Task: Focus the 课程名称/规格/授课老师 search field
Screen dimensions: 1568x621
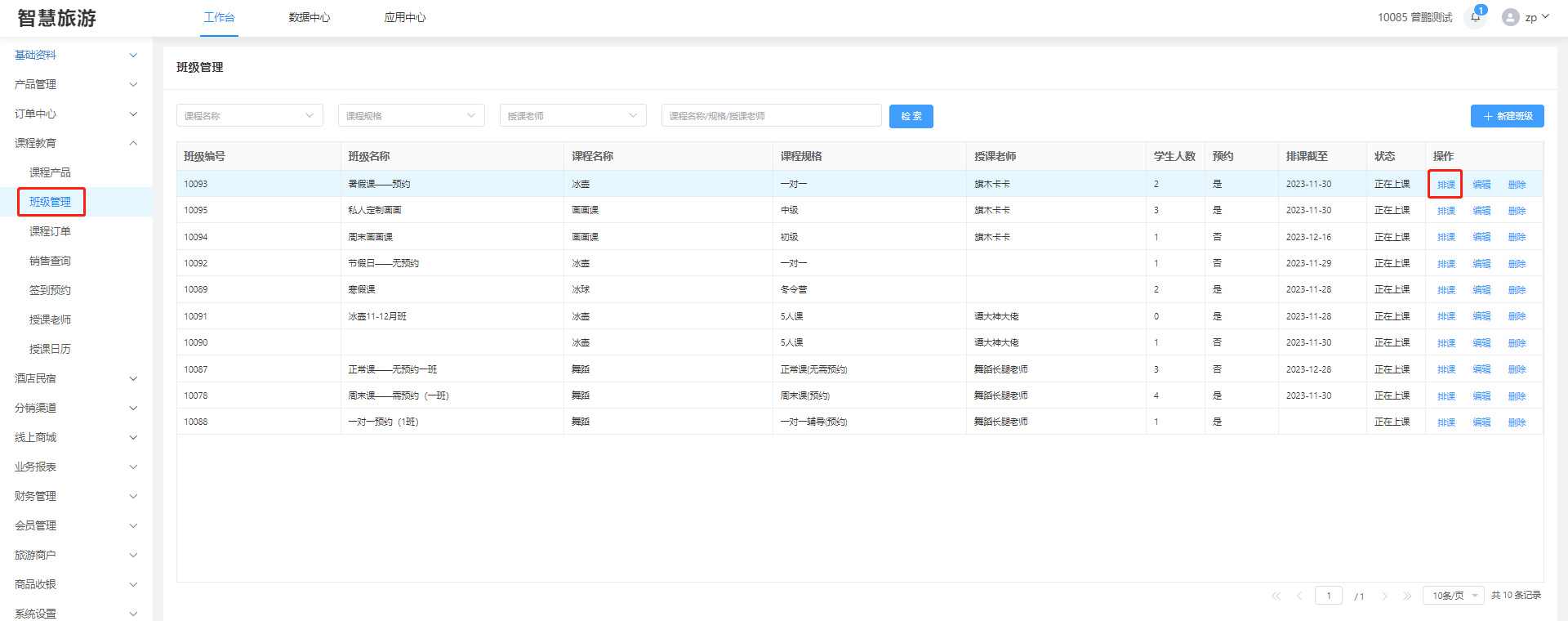Action: click(x=771, y=116)
